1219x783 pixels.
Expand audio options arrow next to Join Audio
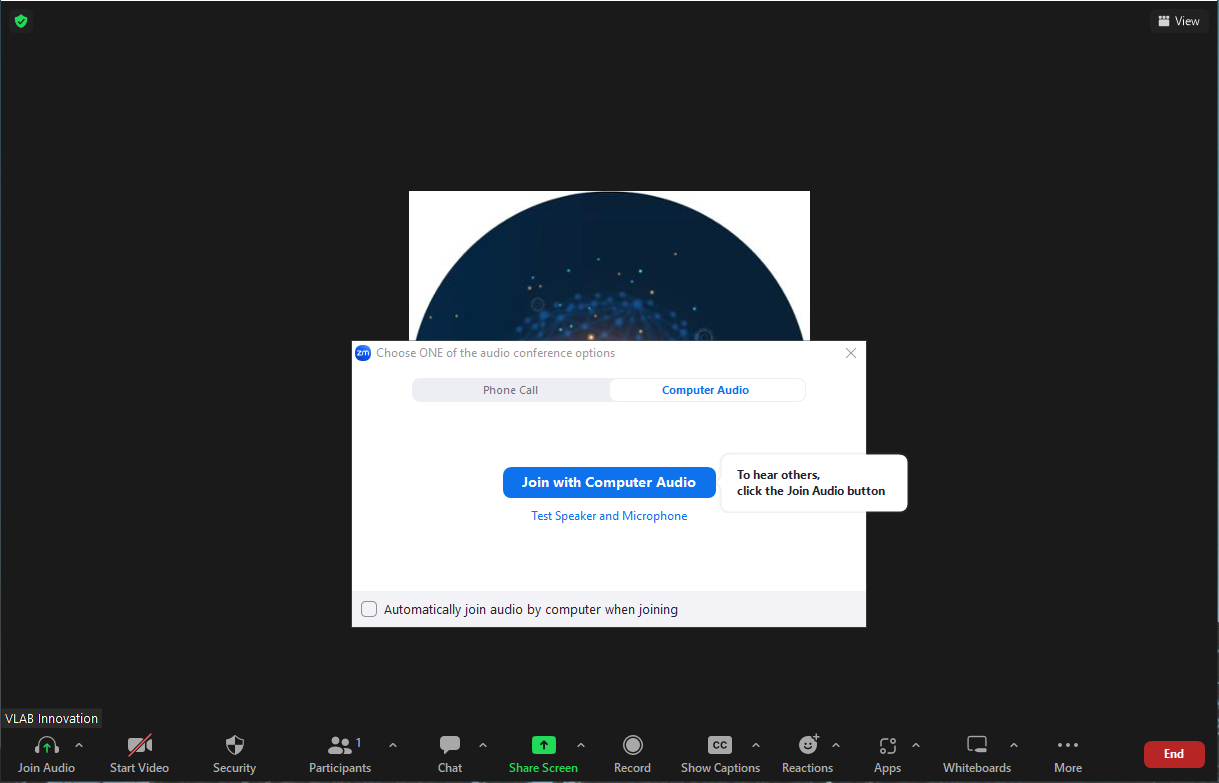tap(79, 745)
